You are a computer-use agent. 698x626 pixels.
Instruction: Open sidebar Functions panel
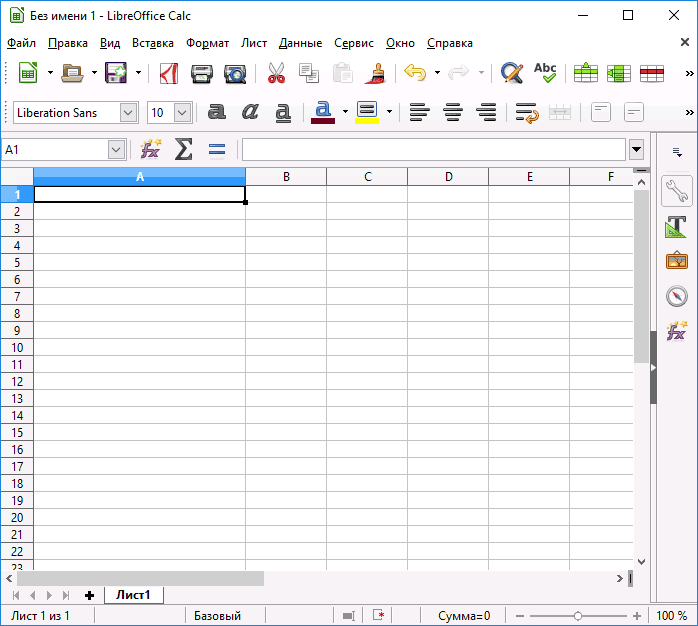point(677,330)
